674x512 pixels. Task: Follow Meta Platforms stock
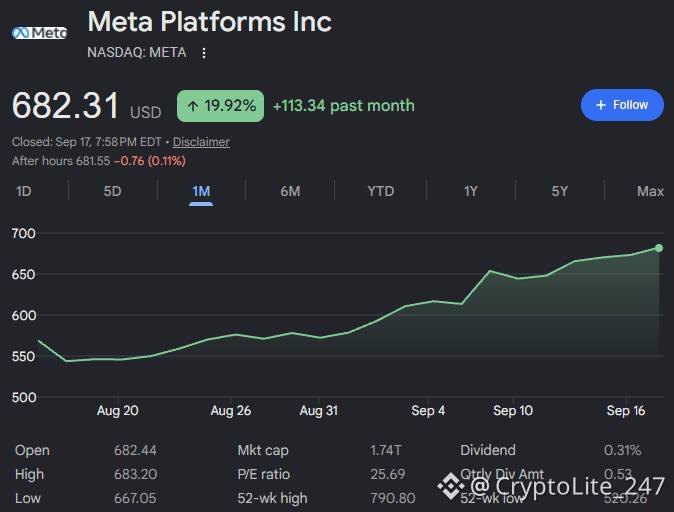pos(622,105)
